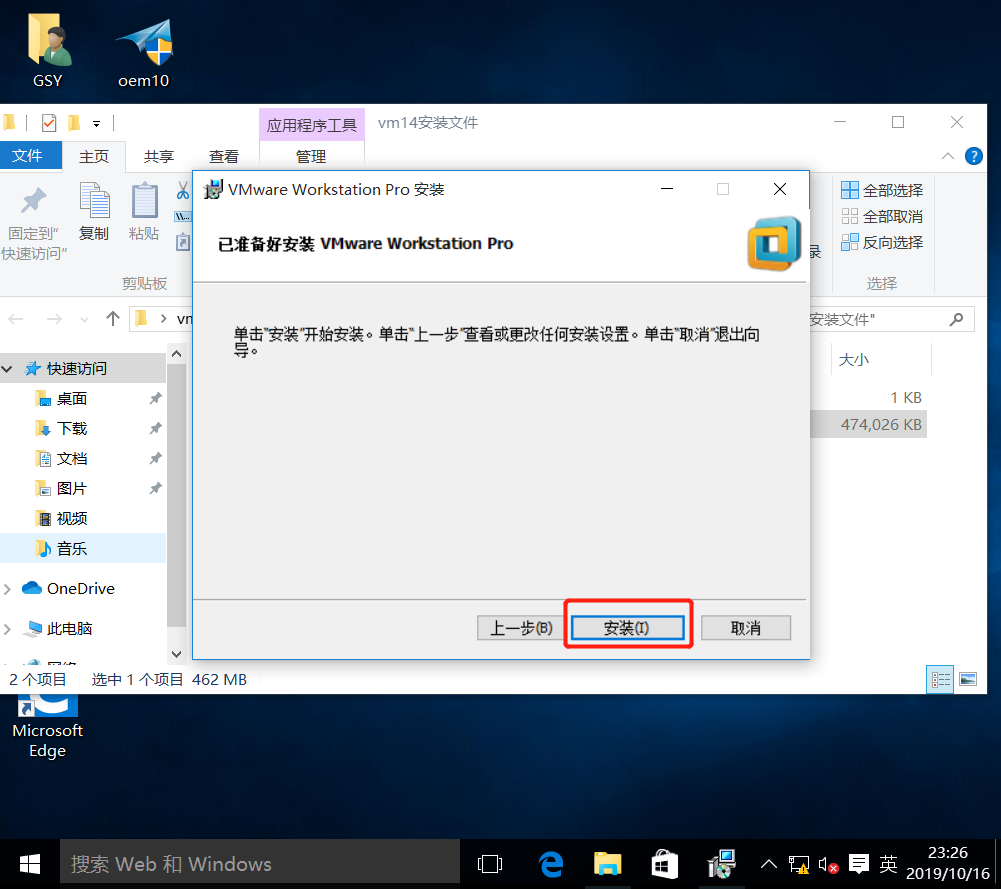Expand the OneDrive tree node
The height and width of the screenshot is (889, 1001).
click(7, 588)
